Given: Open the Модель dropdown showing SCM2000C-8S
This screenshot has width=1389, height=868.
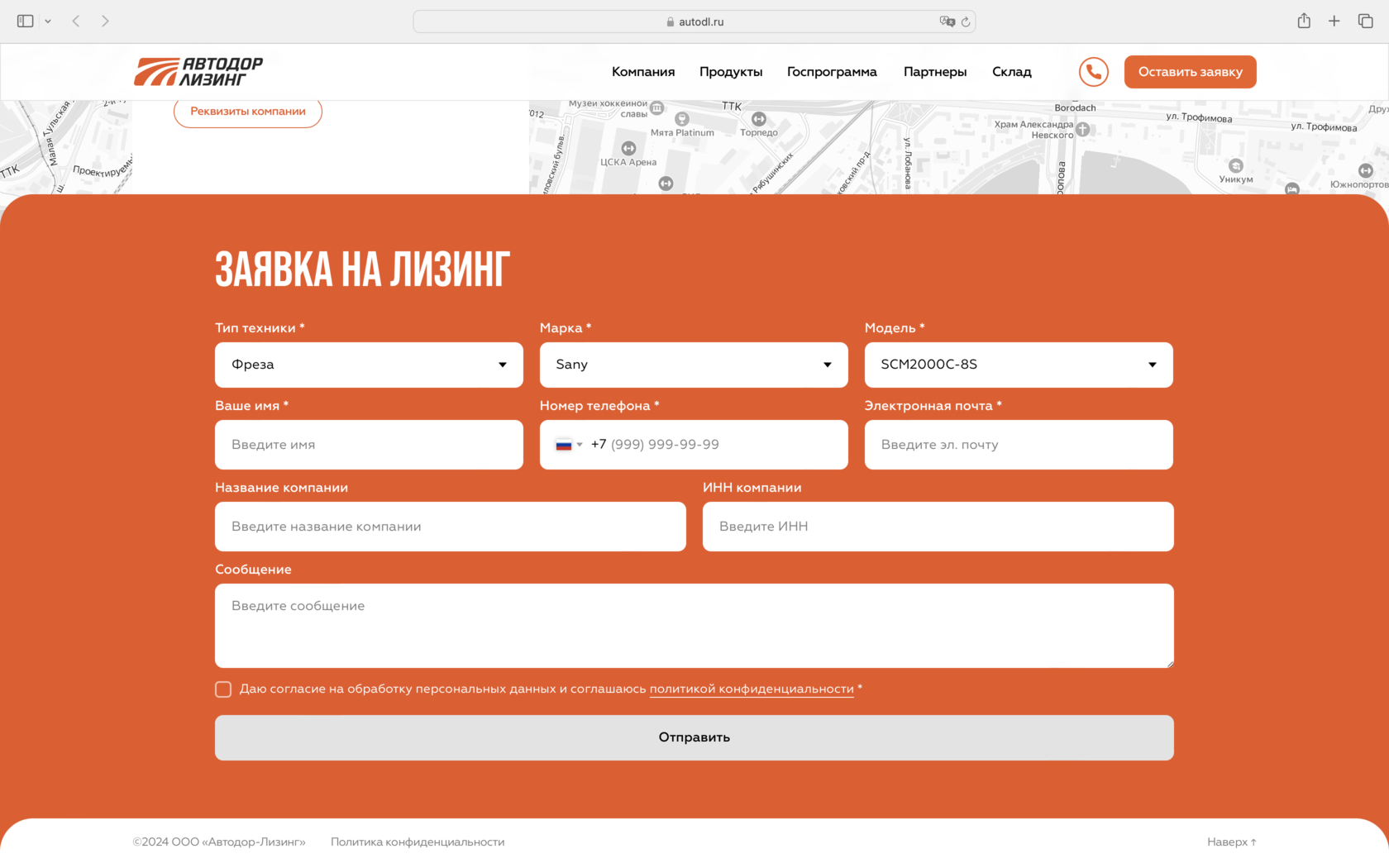Looking at the screenshot, I should click(x=1019, y=365).
